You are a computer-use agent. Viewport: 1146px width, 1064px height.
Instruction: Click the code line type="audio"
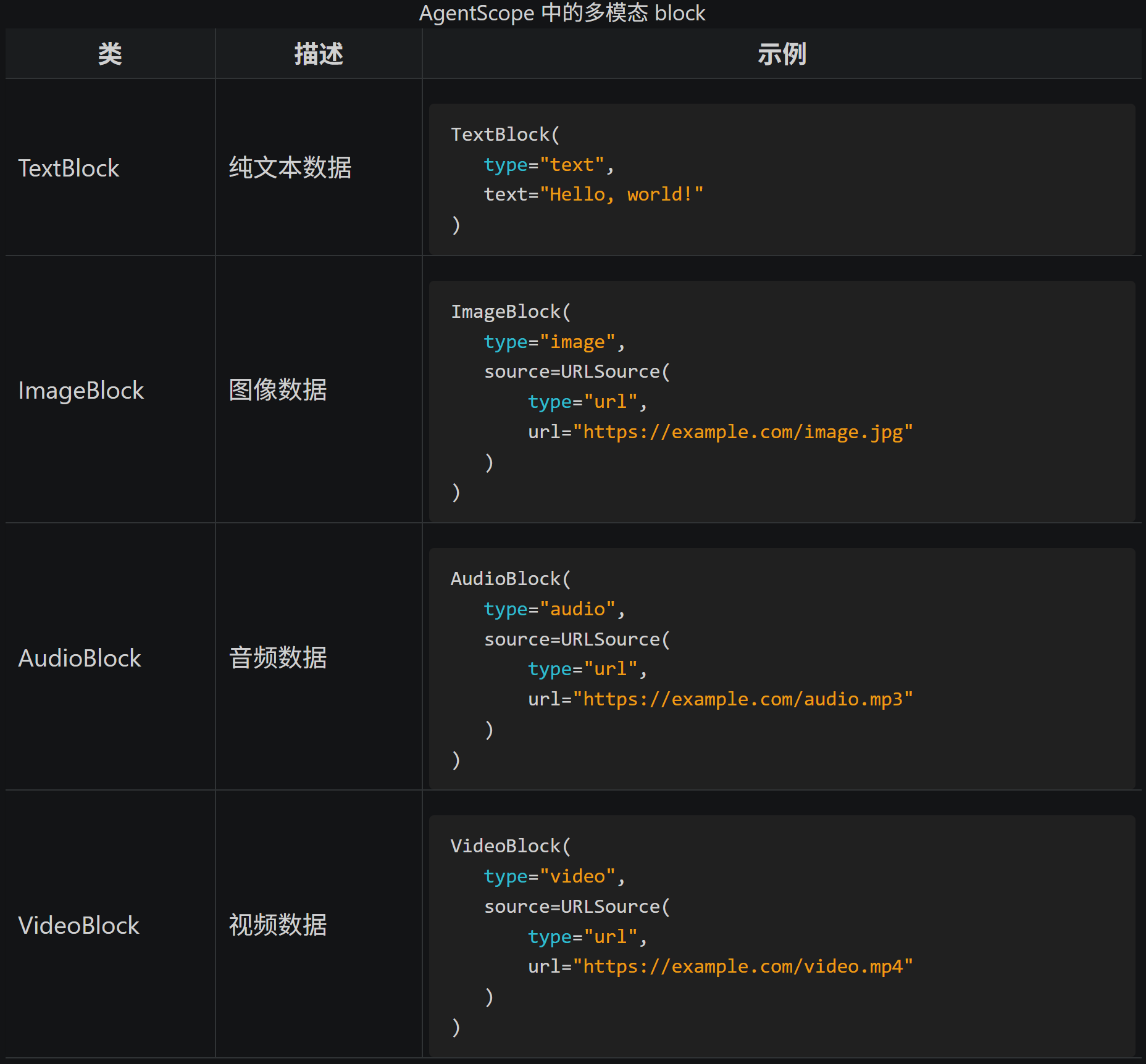pos(554,609)
